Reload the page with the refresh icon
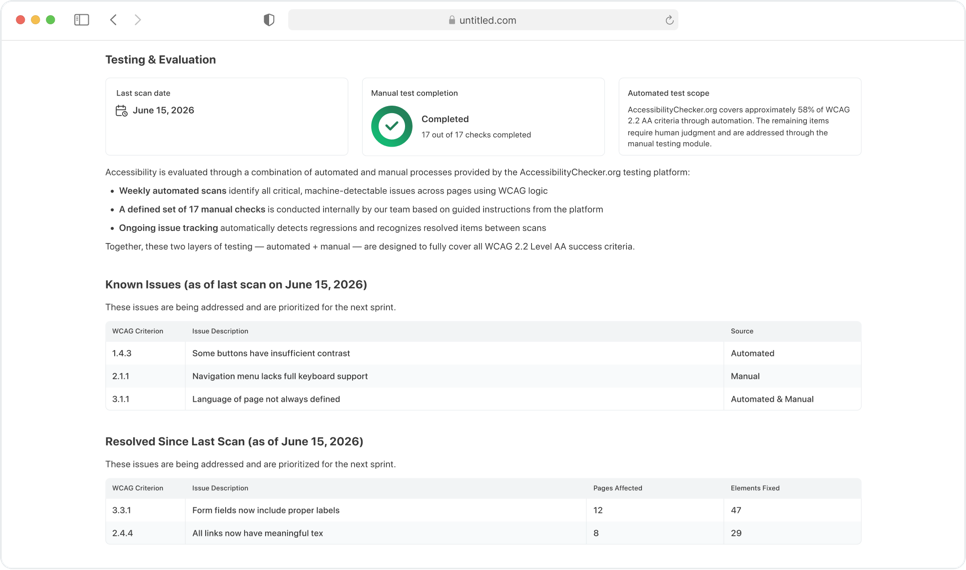This screenshot has width=966, height=570. (x=669, y=20)
